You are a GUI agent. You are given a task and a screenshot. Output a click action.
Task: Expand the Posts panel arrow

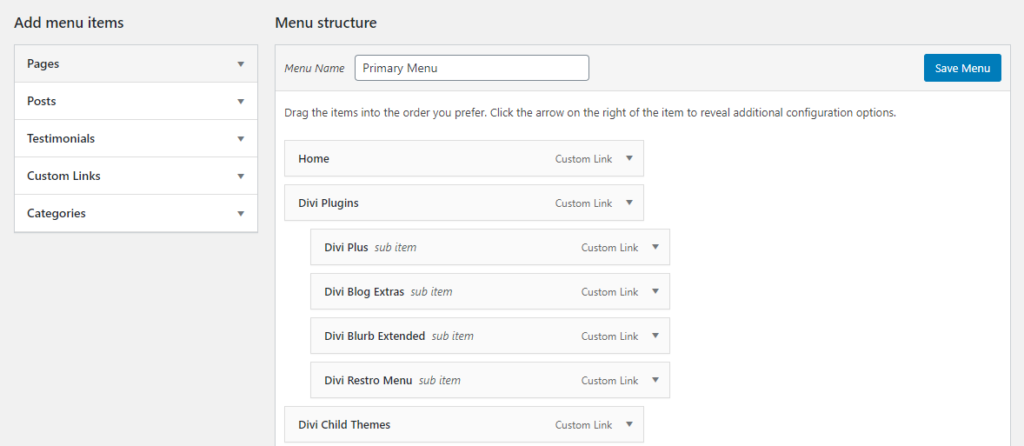pos(241,101)
